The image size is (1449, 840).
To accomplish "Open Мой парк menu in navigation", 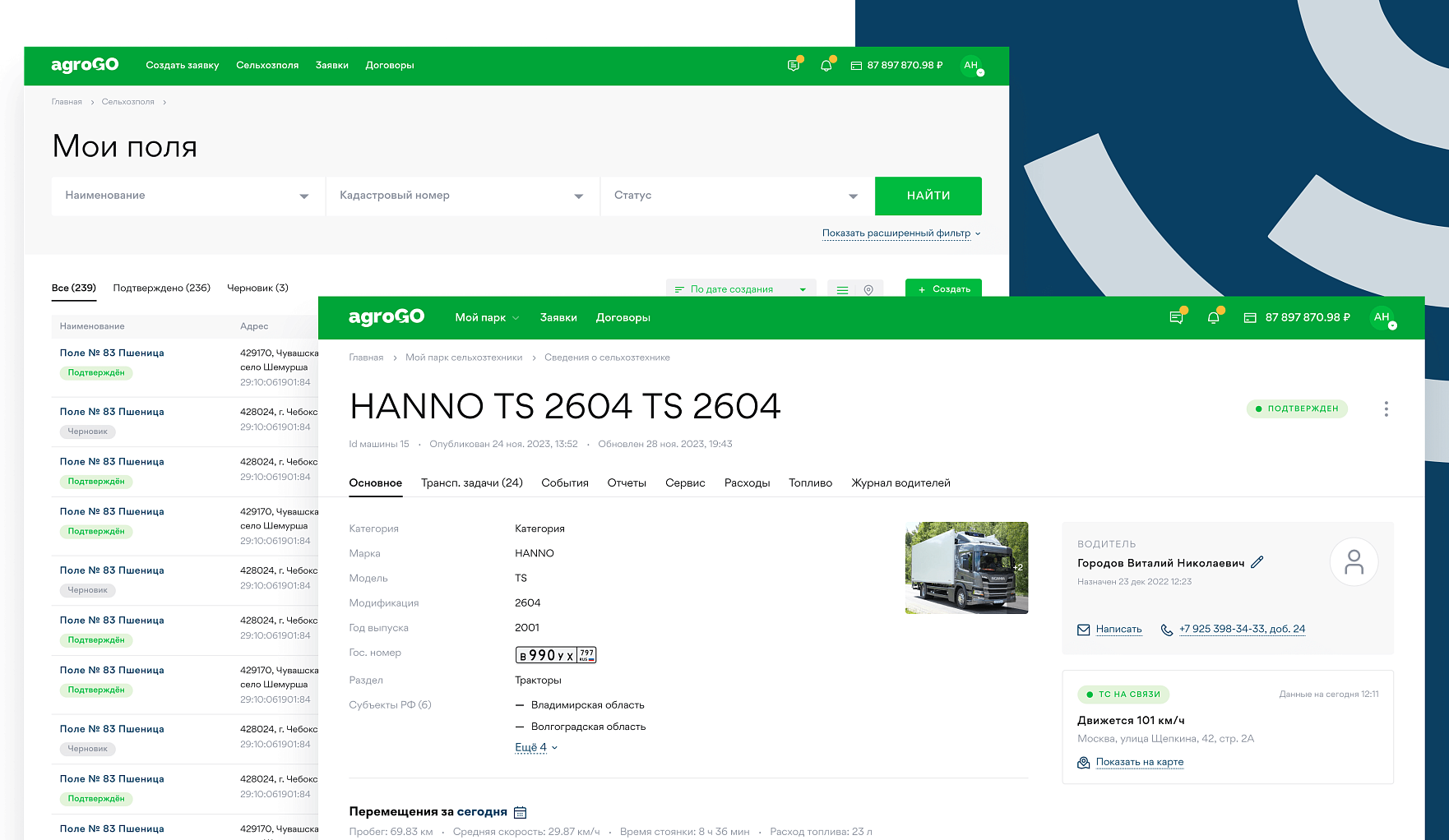I will pos(487,317).
